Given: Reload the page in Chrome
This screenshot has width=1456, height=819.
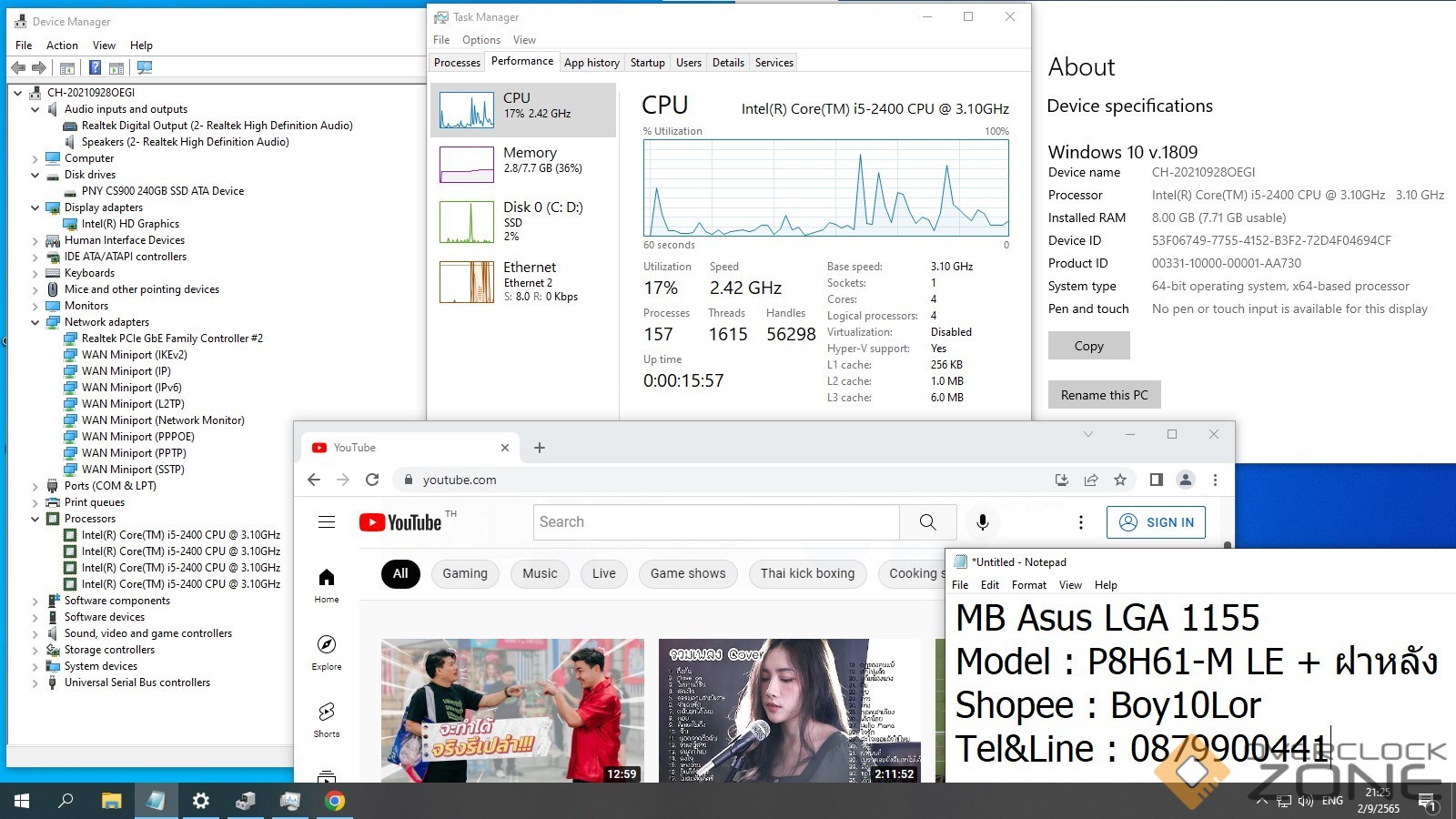Looking at the screenshot, I should 372,480.
